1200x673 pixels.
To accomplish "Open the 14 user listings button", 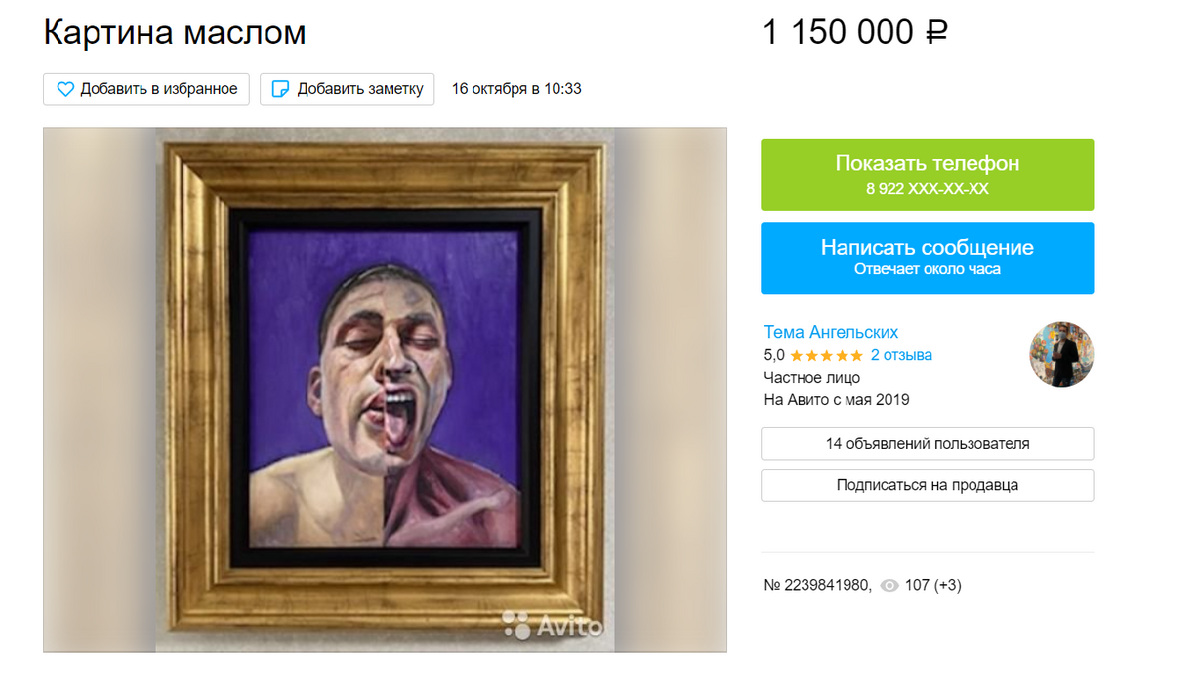I will click(927, 444).
